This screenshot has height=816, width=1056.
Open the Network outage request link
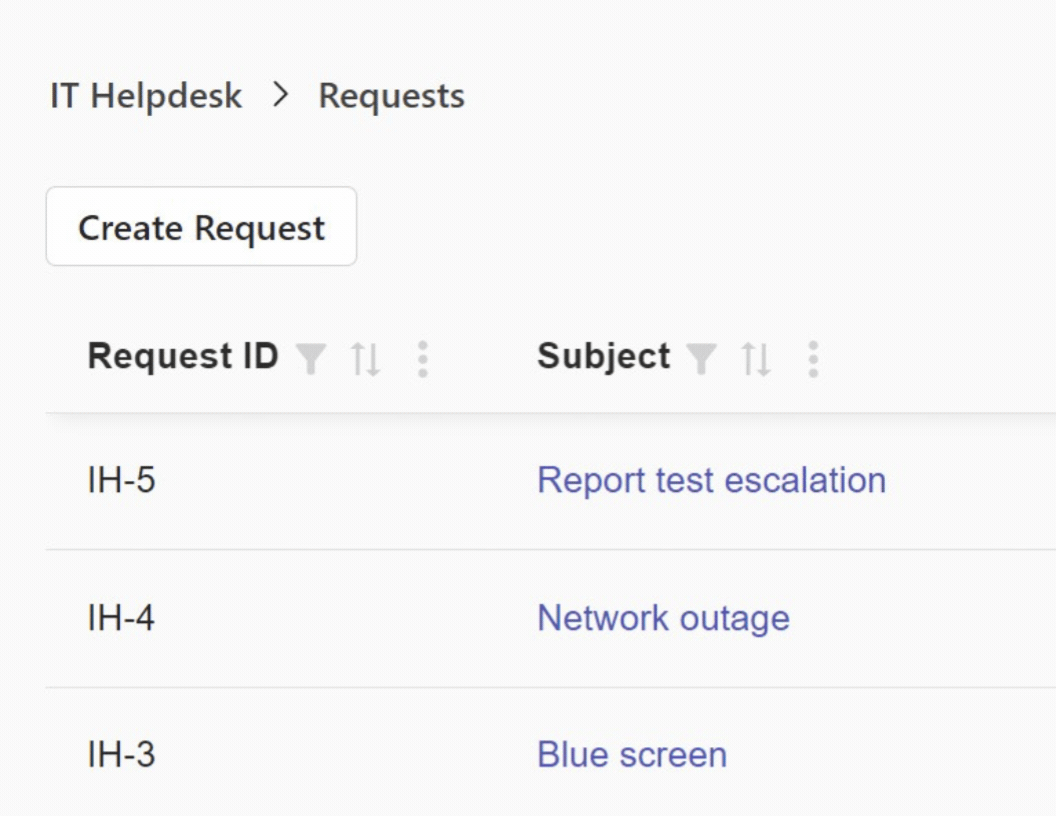coord(663,618)
